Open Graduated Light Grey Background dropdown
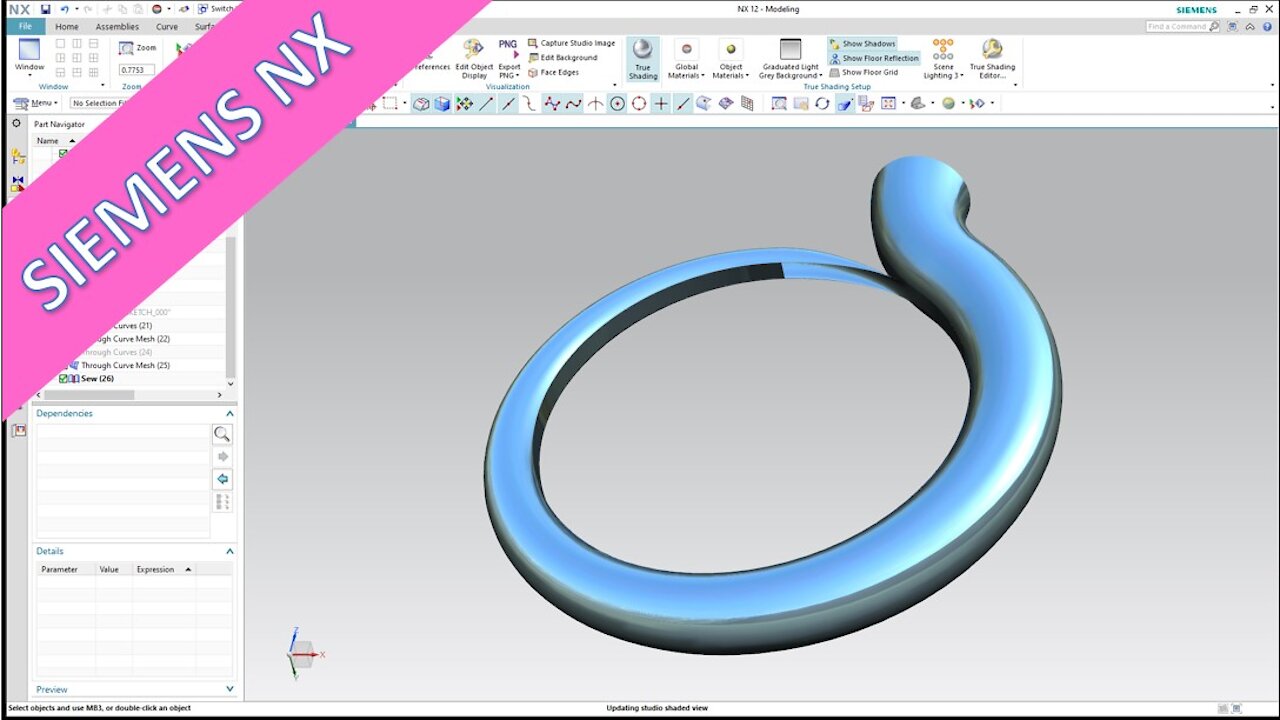Image resolution: width=1280 pixels, height=720 pixels. tap(790, 59)
